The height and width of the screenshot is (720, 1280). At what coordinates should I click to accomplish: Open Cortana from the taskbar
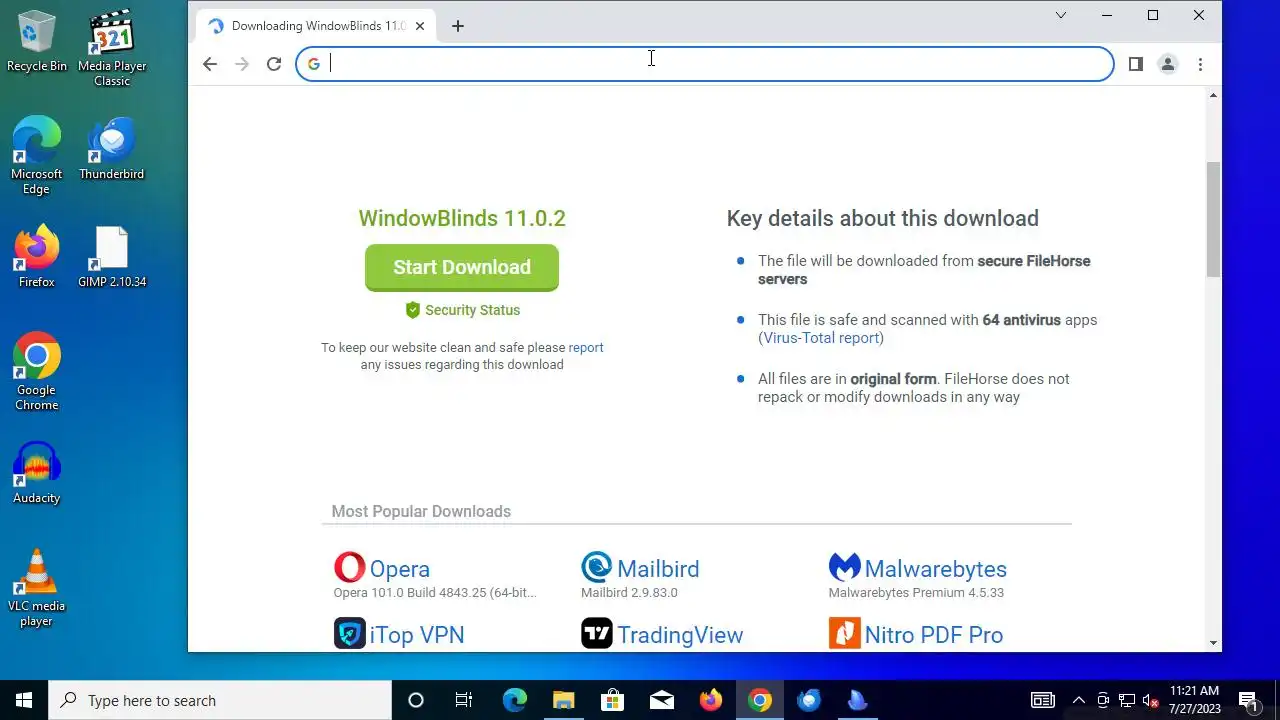pyautogui.click(x=416, y=700)
